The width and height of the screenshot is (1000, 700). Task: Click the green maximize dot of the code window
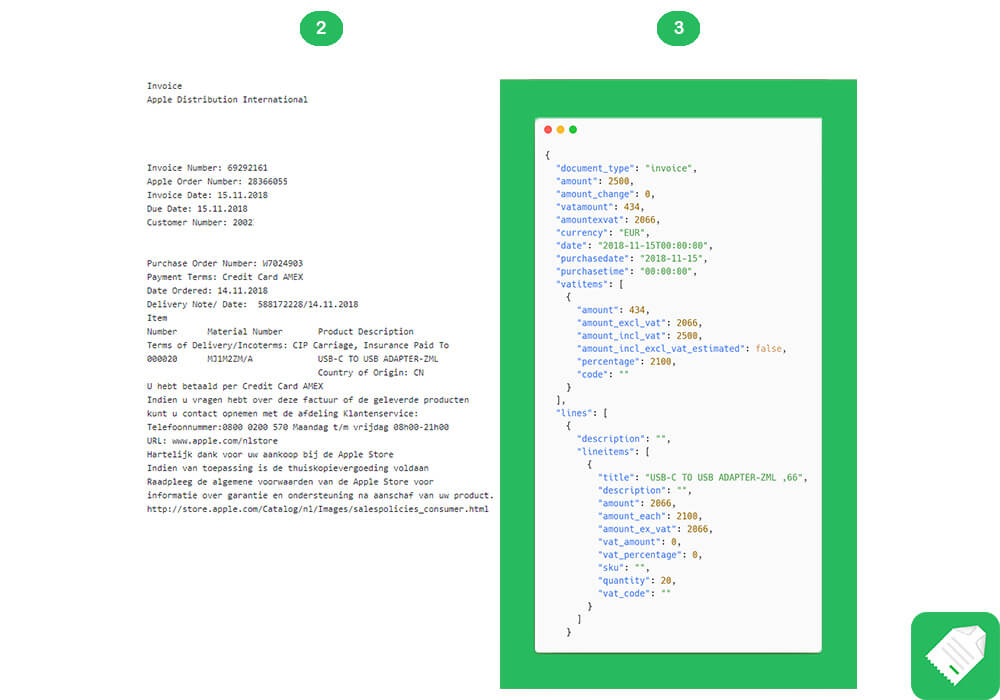point(573,129)
